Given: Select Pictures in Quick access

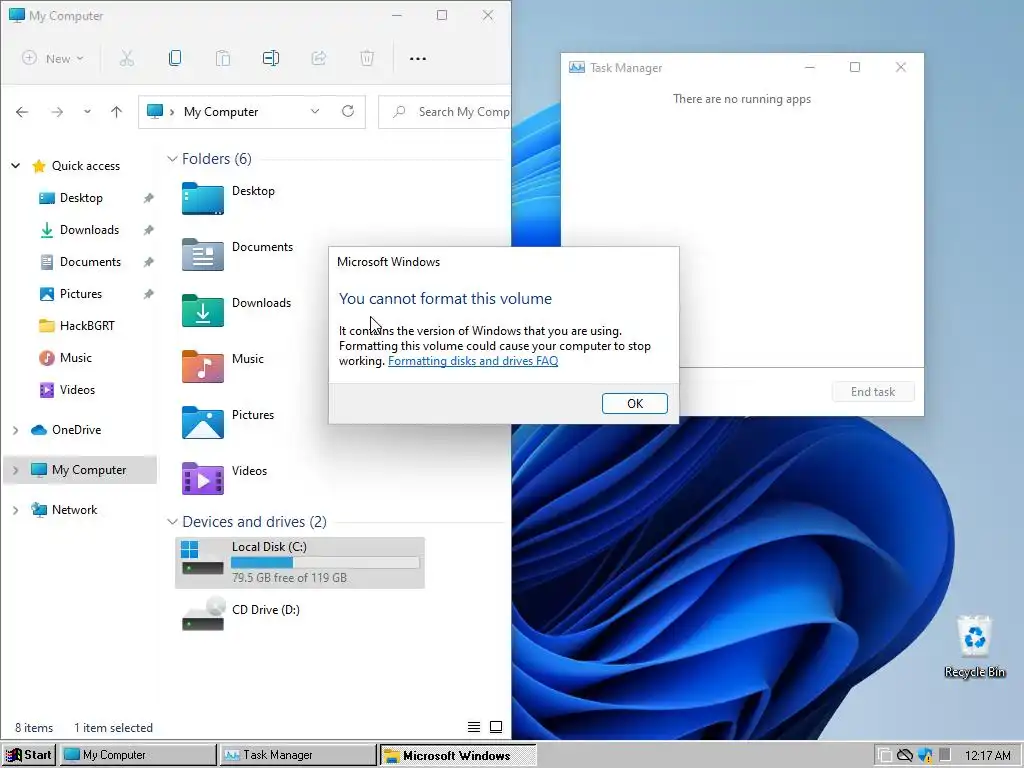Looking at the screenshot, I should pyautogui.click(x=81, y=294).
